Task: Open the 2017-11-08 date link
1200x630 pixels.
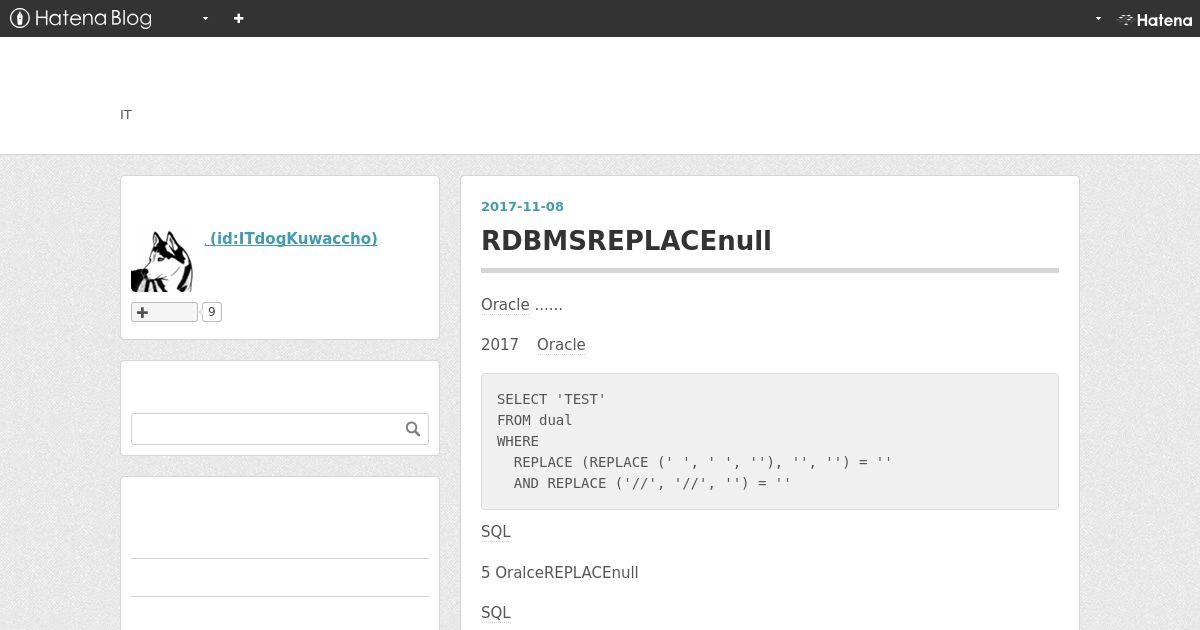Action: click(522, 206)
